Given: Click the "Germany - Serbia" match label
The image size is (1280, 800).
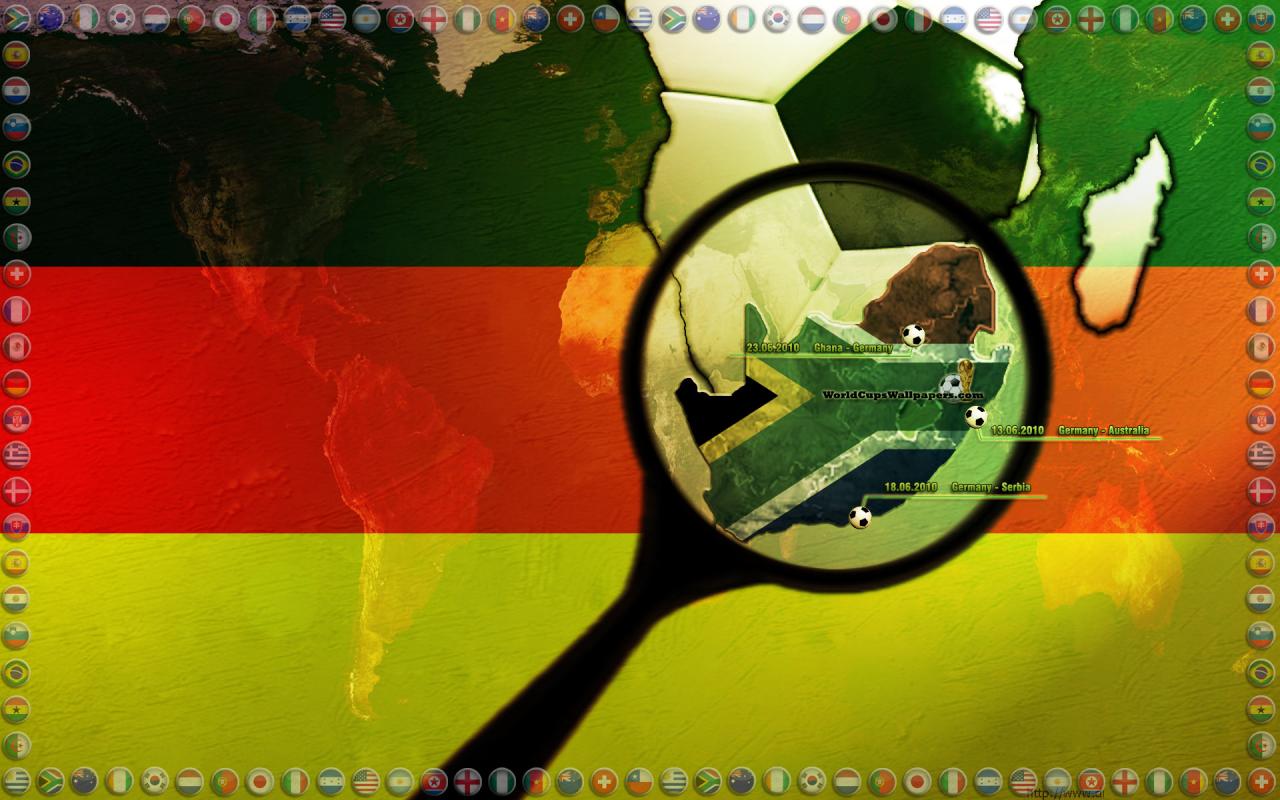Looking at the screenshot, I should (x=990, y=488).
